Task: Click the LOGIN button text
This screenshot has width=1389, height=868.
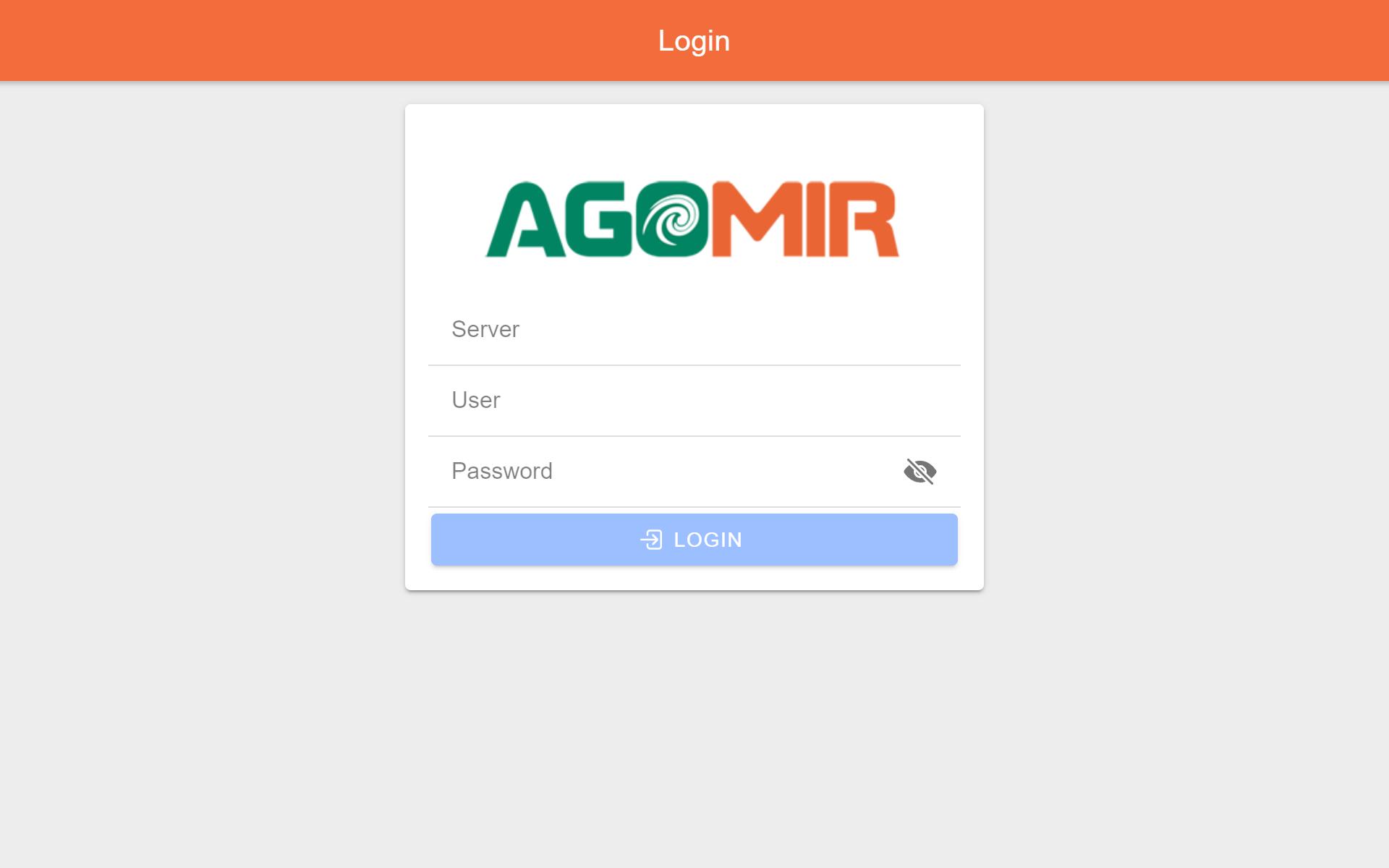Action: tap(708, 540)
